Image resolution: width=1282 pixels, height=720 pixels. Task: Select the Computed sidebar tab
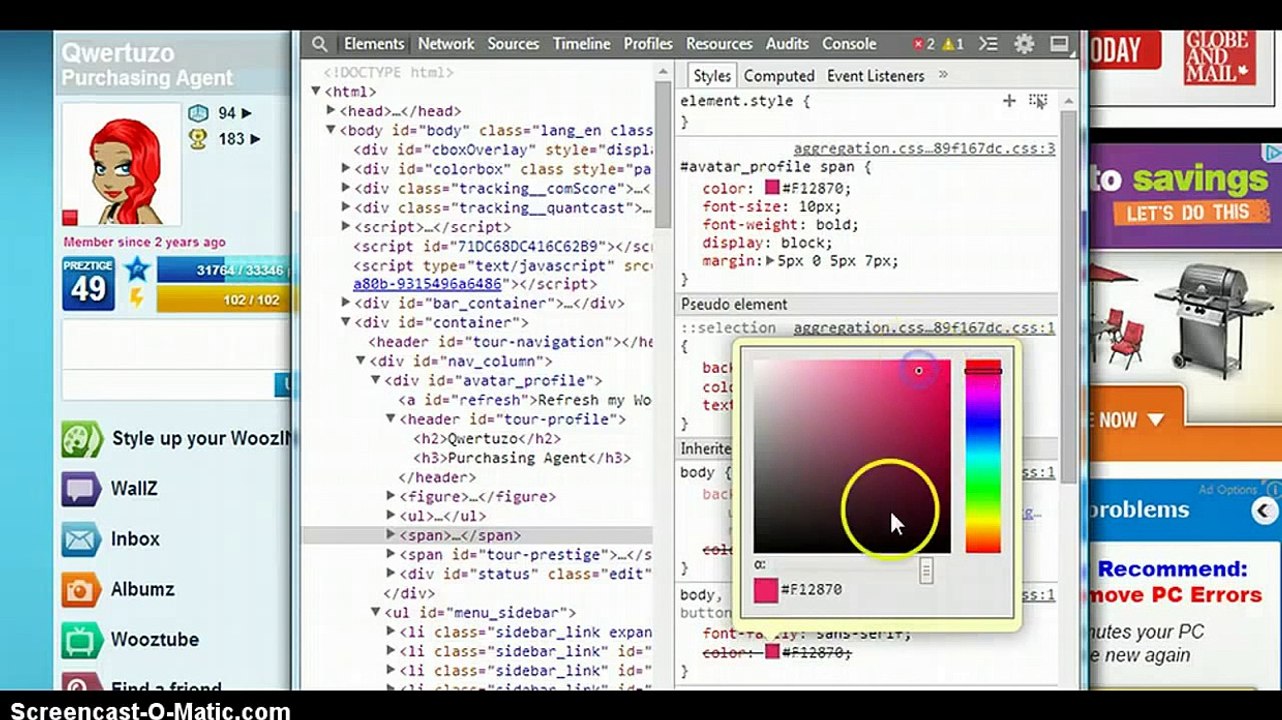point(779,76)
